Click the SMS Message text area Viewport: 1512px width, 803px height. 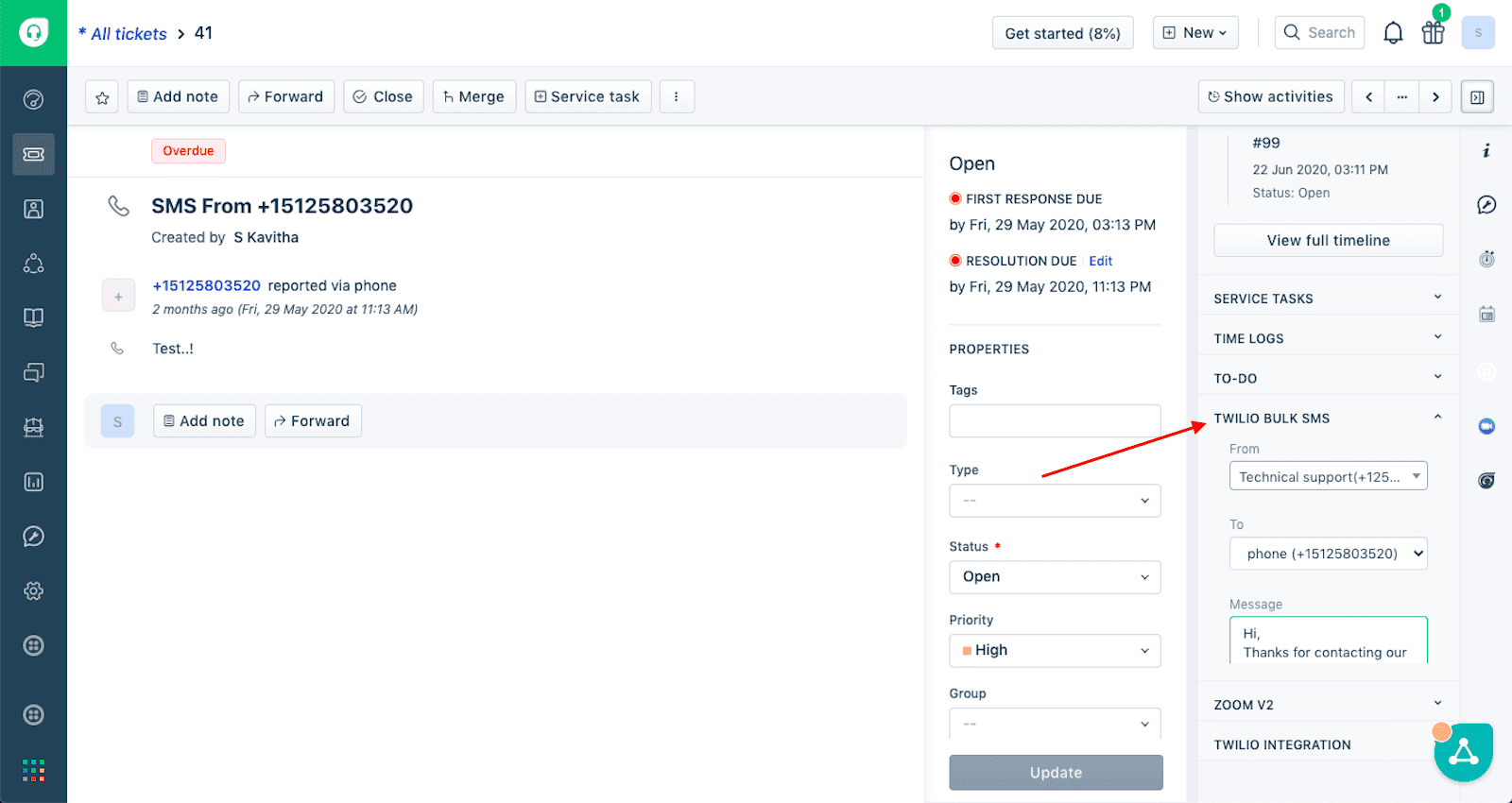(1328, 641)
